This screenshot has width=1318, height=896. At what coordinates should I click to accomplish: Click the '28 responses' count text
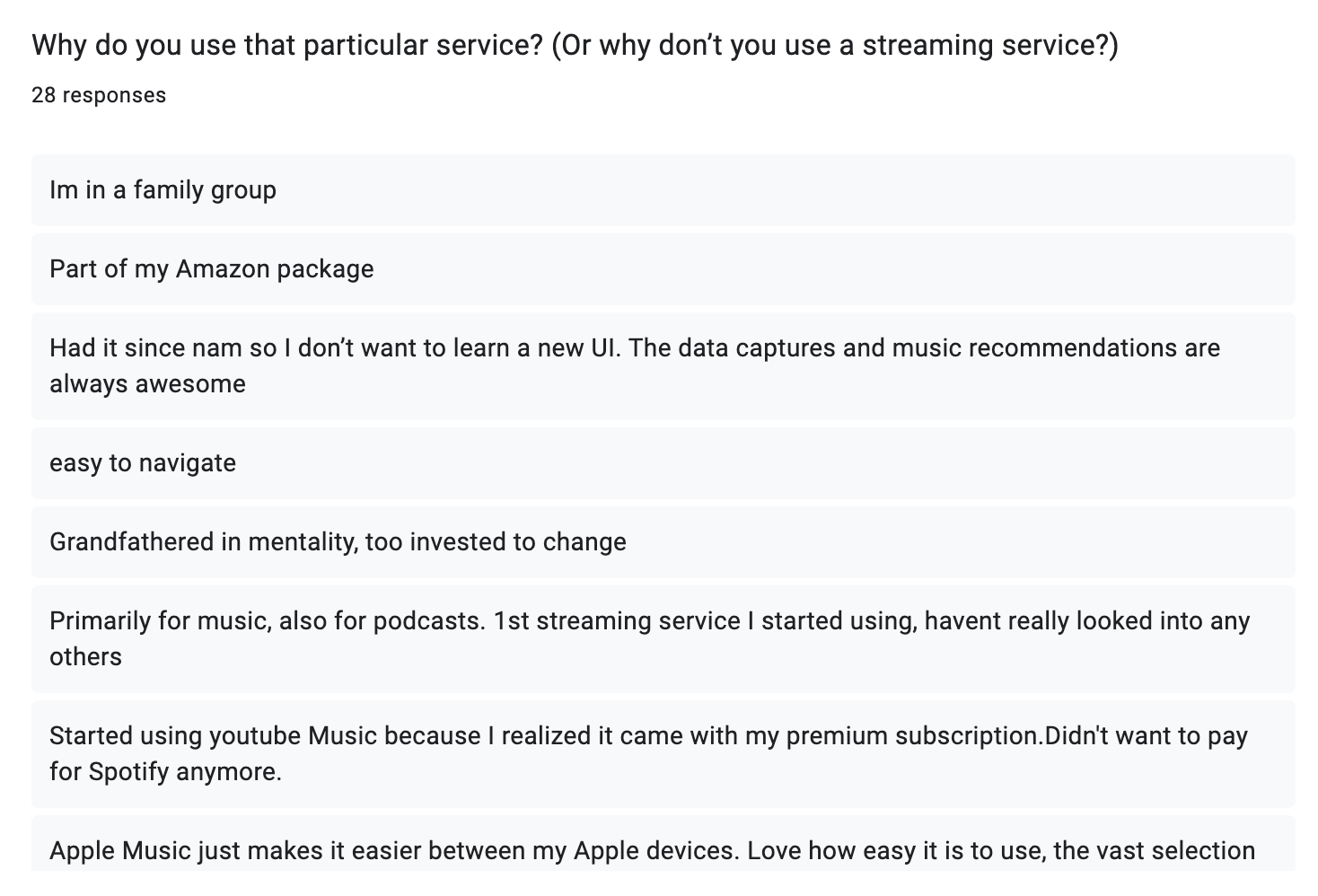click(x=99, y=95)
